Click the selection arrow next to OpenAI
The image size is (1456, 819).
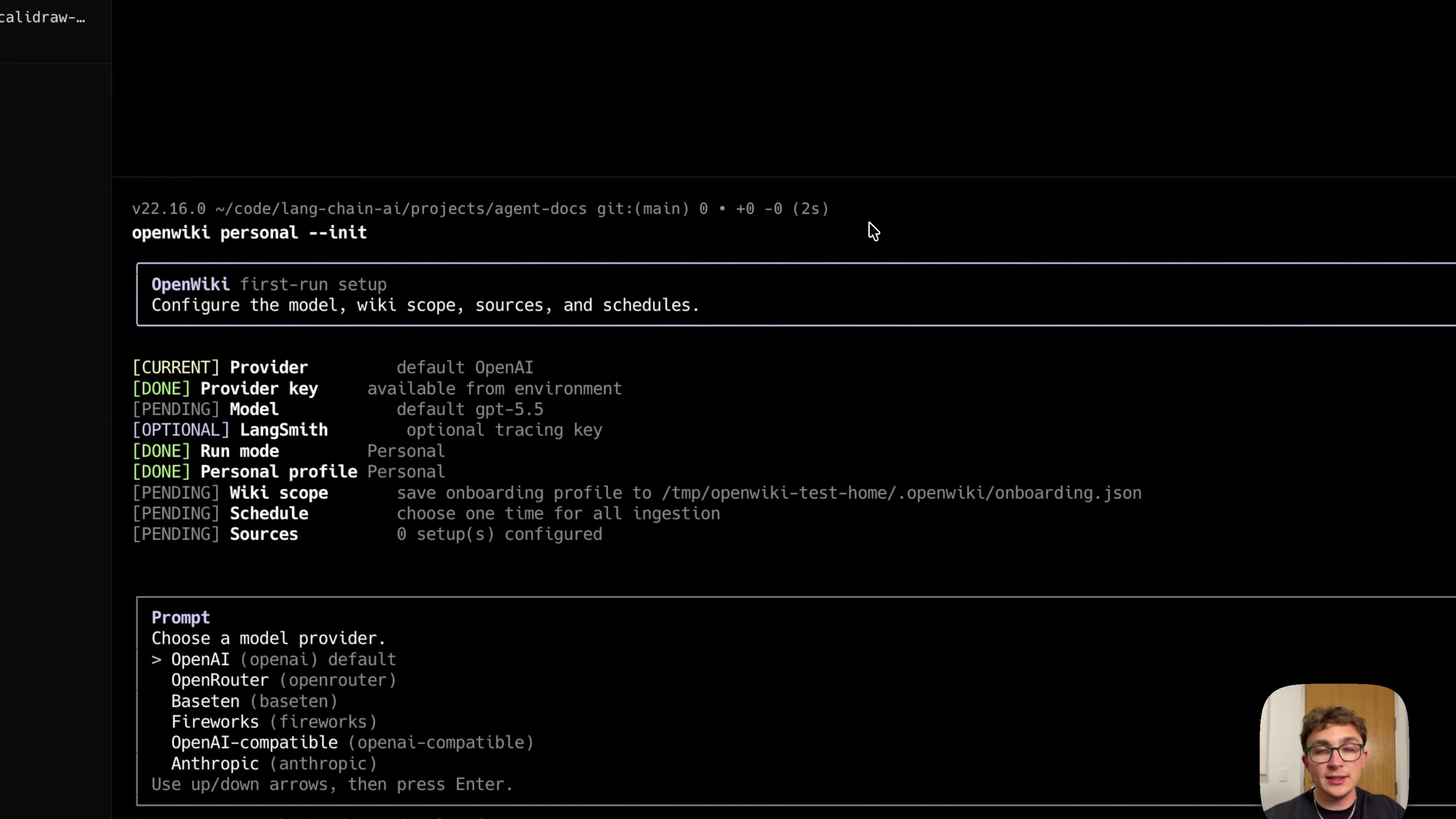[x=157, y=660]
